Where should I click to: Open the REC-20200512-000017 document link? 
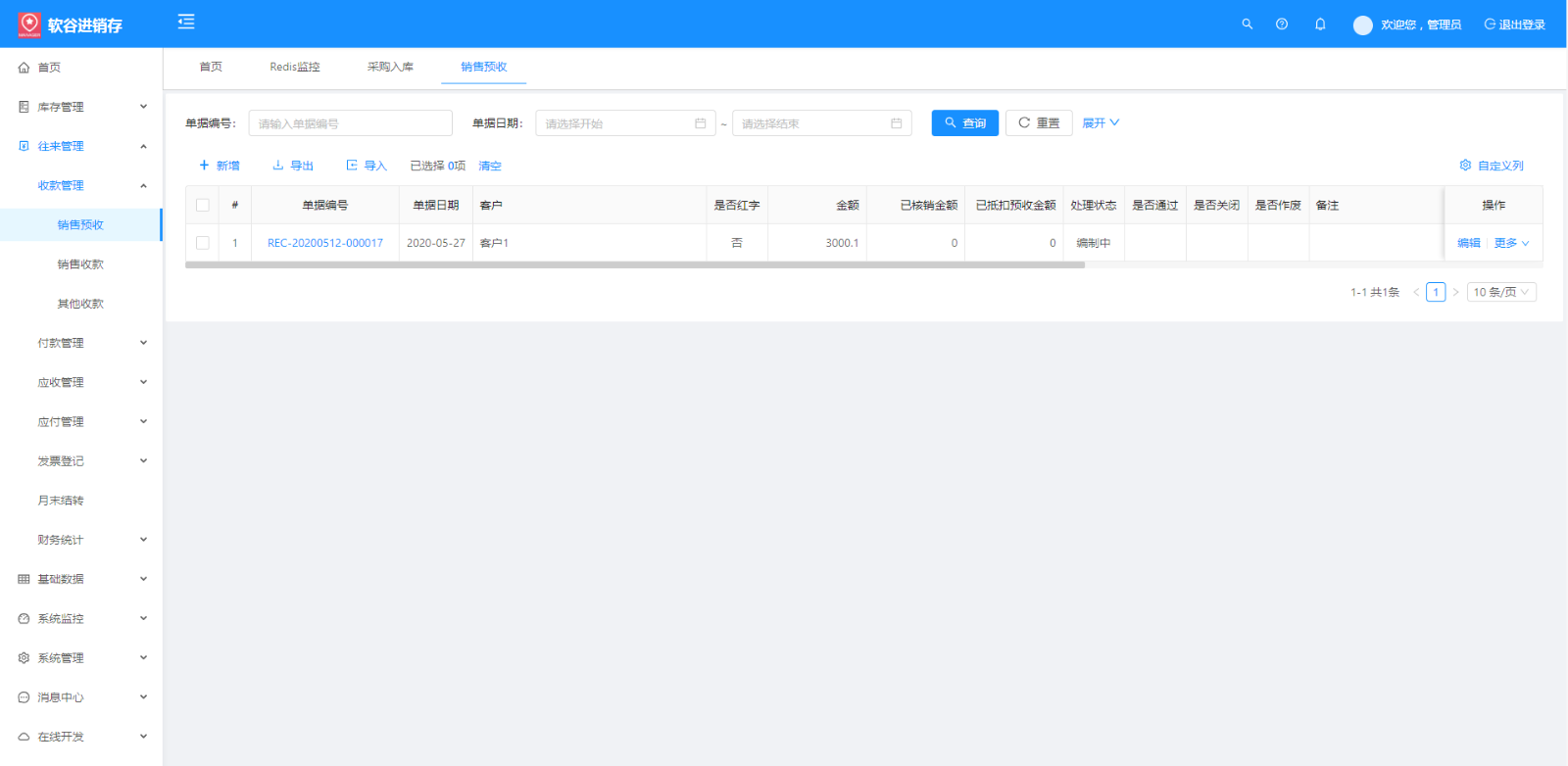325,243
